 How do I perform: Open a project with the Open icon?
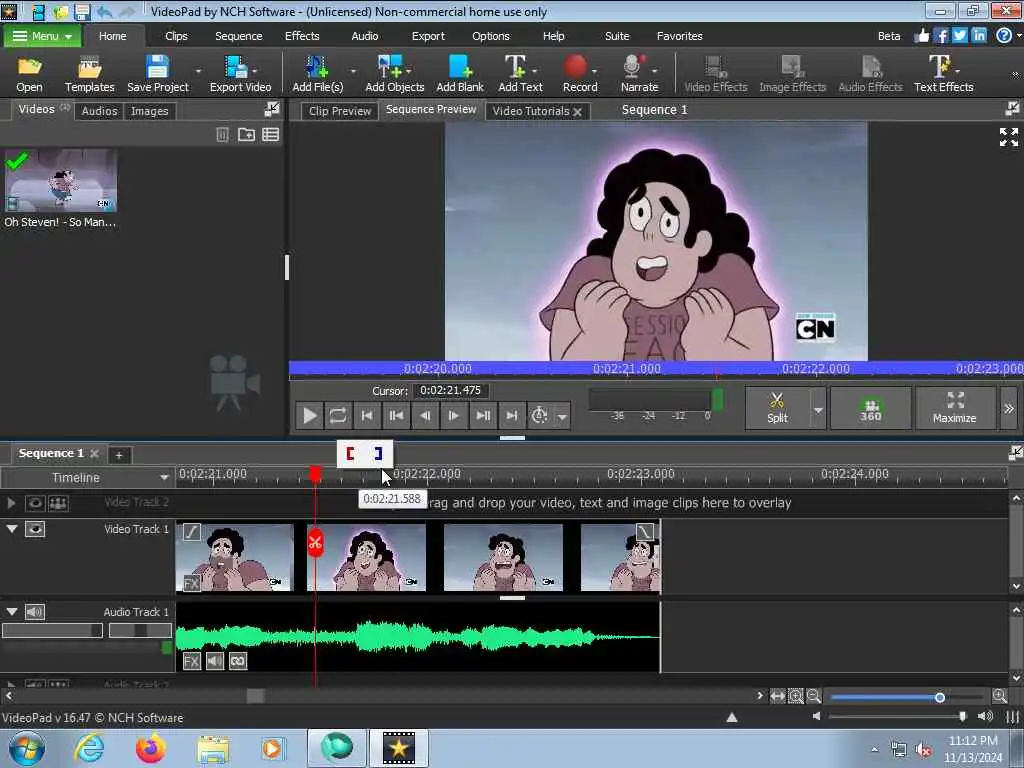(29, 73)
